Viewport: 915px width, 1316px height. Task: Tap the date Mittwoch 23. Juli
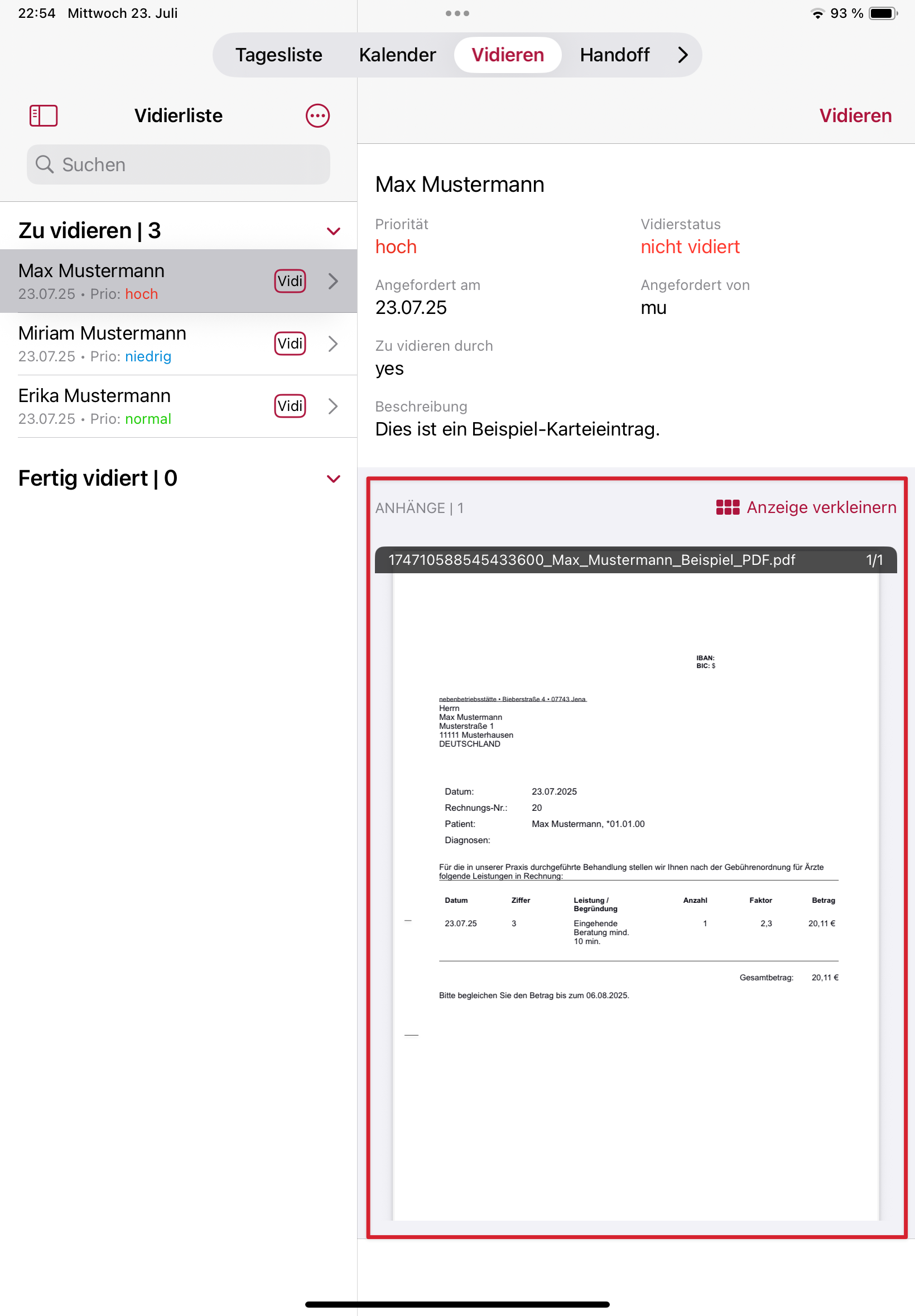pos(123,13)
